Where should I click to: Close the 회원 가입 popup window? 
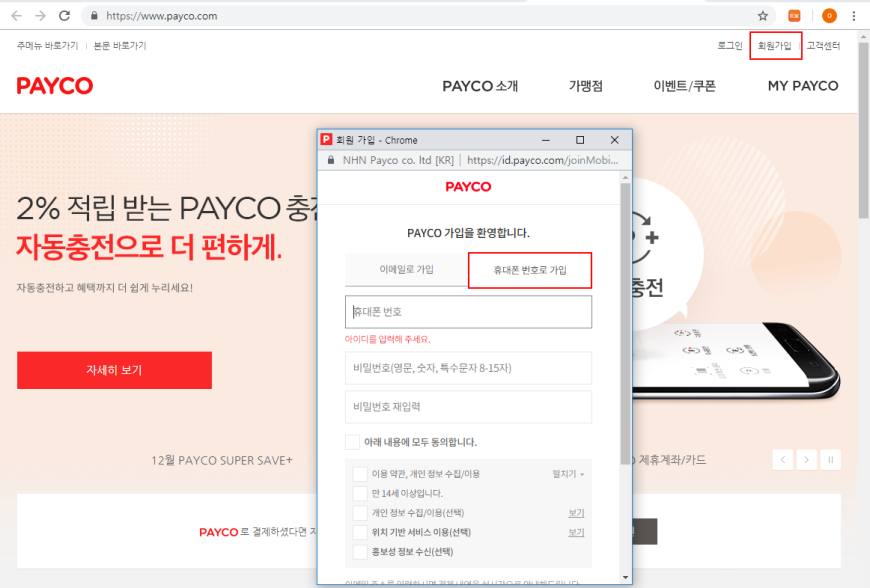[x=614, y=140]
